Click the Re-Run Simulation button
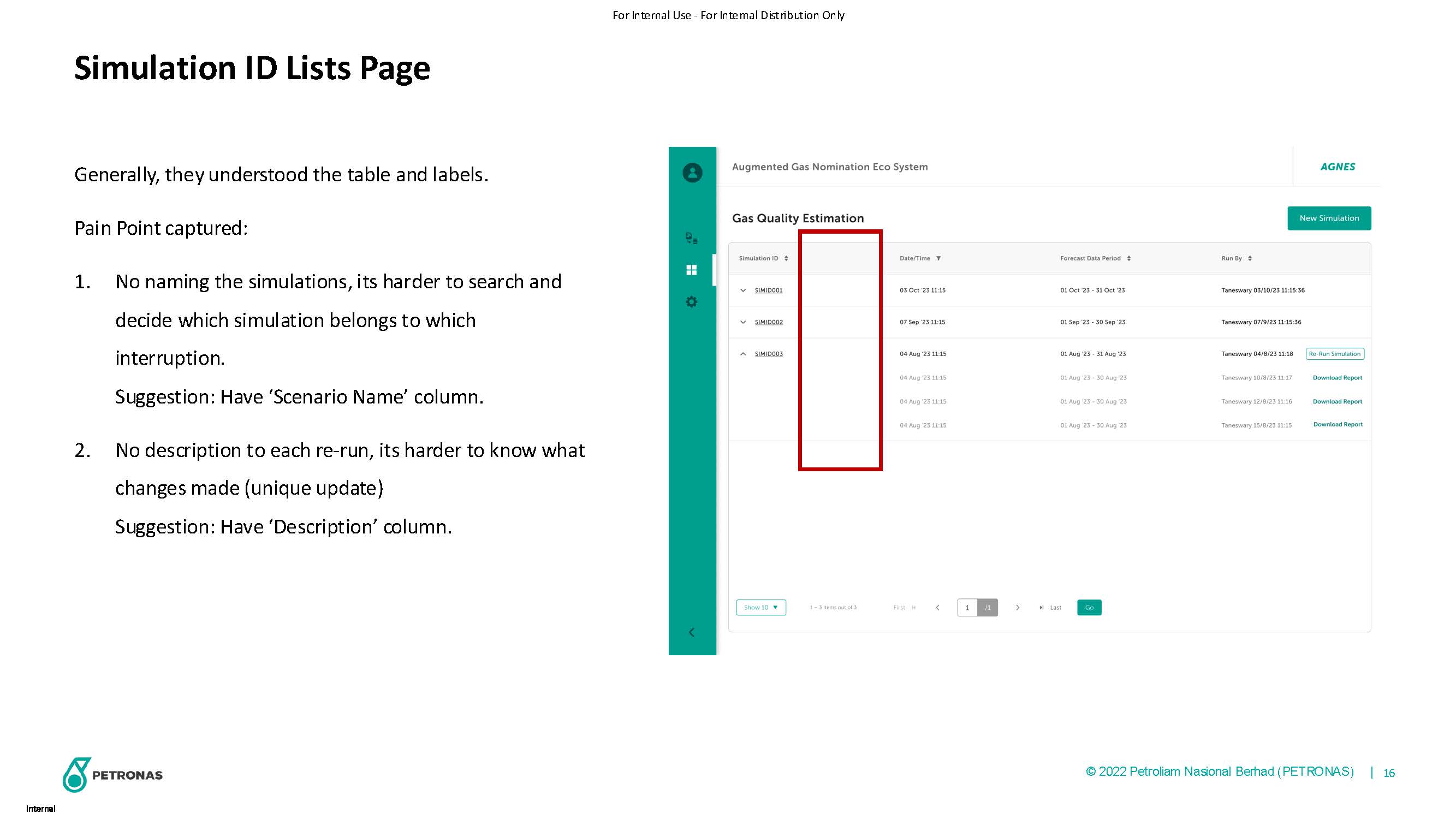 1334,354
